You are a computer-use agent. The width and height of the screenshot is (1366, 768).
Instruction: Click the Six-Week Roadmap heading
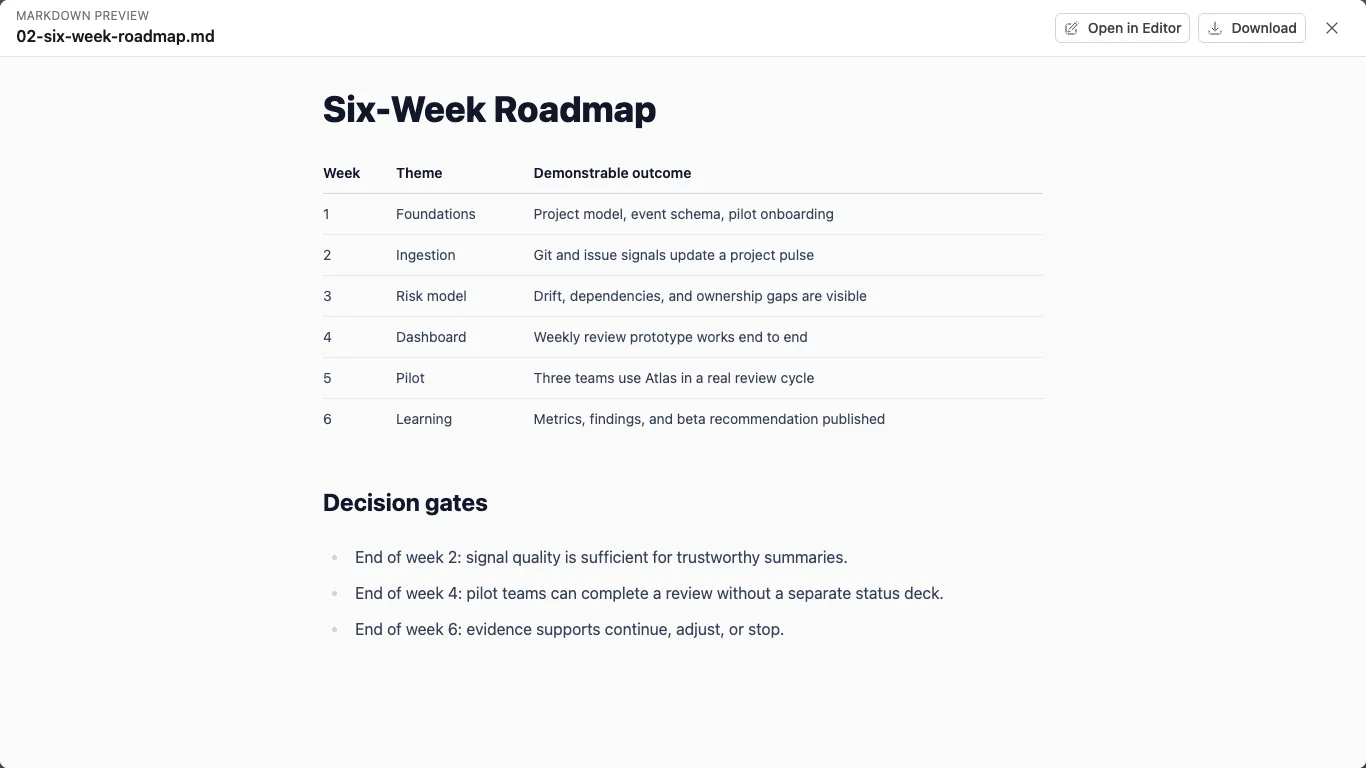tap(489, 109)
